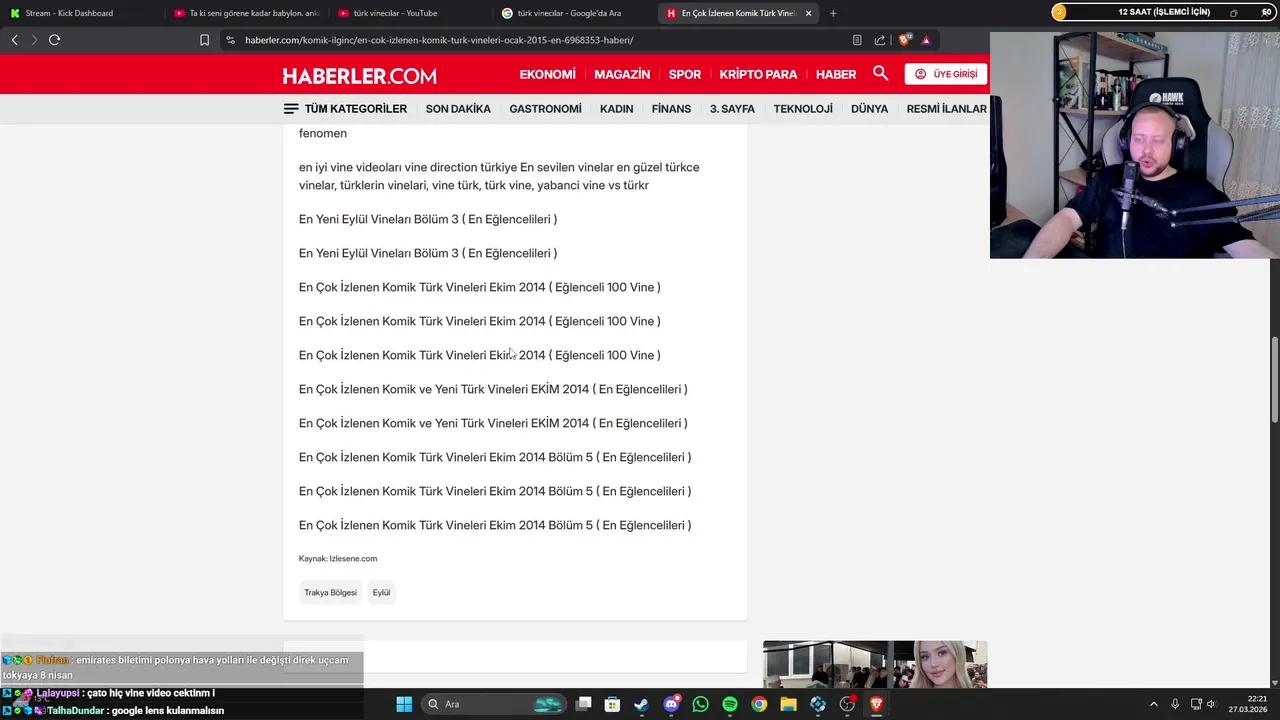The image size is (1280, 720).
Task: Open the blonde woman thumbnail in sidebar
Action: click(875, 664)
